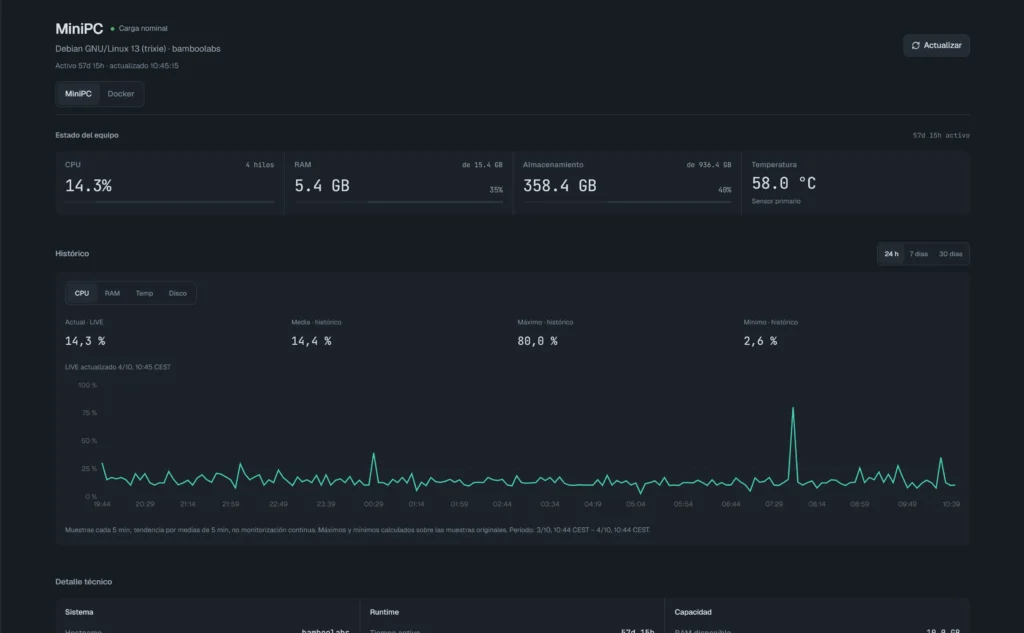
Task: Click the Detalle técnico heading
Action: [84, 581]
